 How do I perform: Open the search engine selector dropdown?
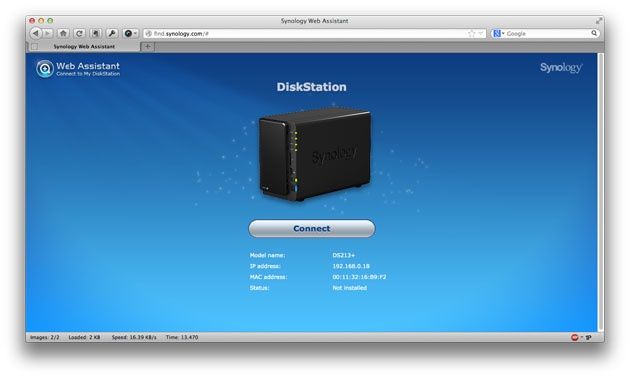pyautogui.click(x=499, y=34)
